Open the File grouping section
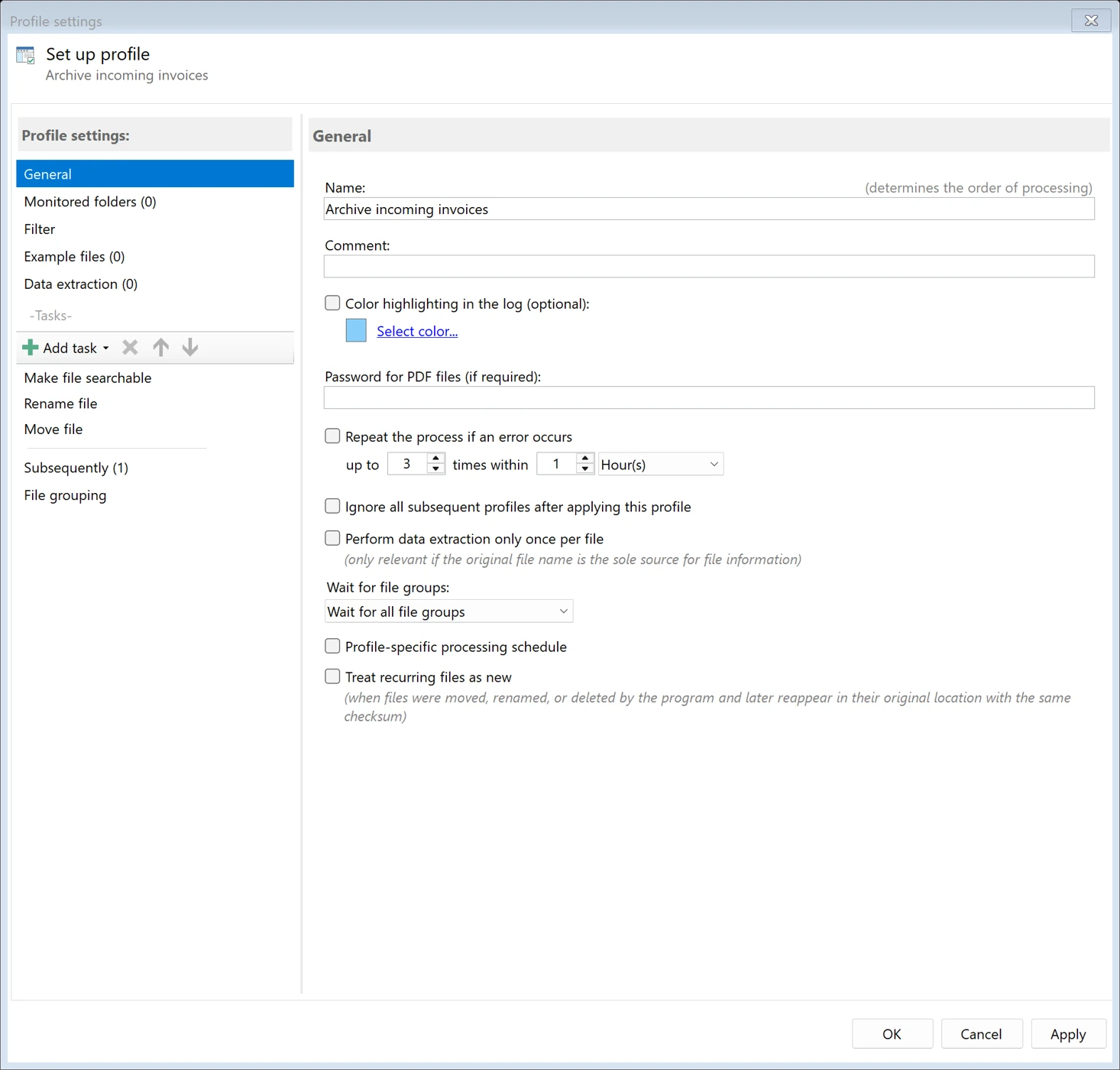The image size is (1120, 1070). click(x=155, y=495)
